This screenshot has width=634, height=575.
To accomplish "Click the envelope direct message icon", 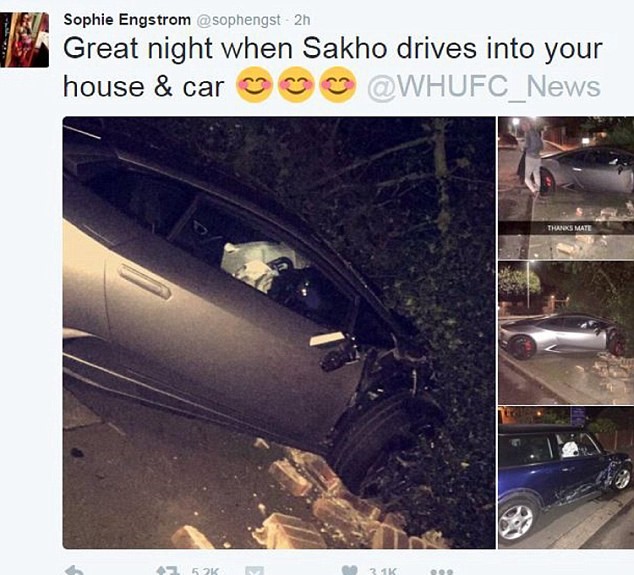I will [255, 571].
